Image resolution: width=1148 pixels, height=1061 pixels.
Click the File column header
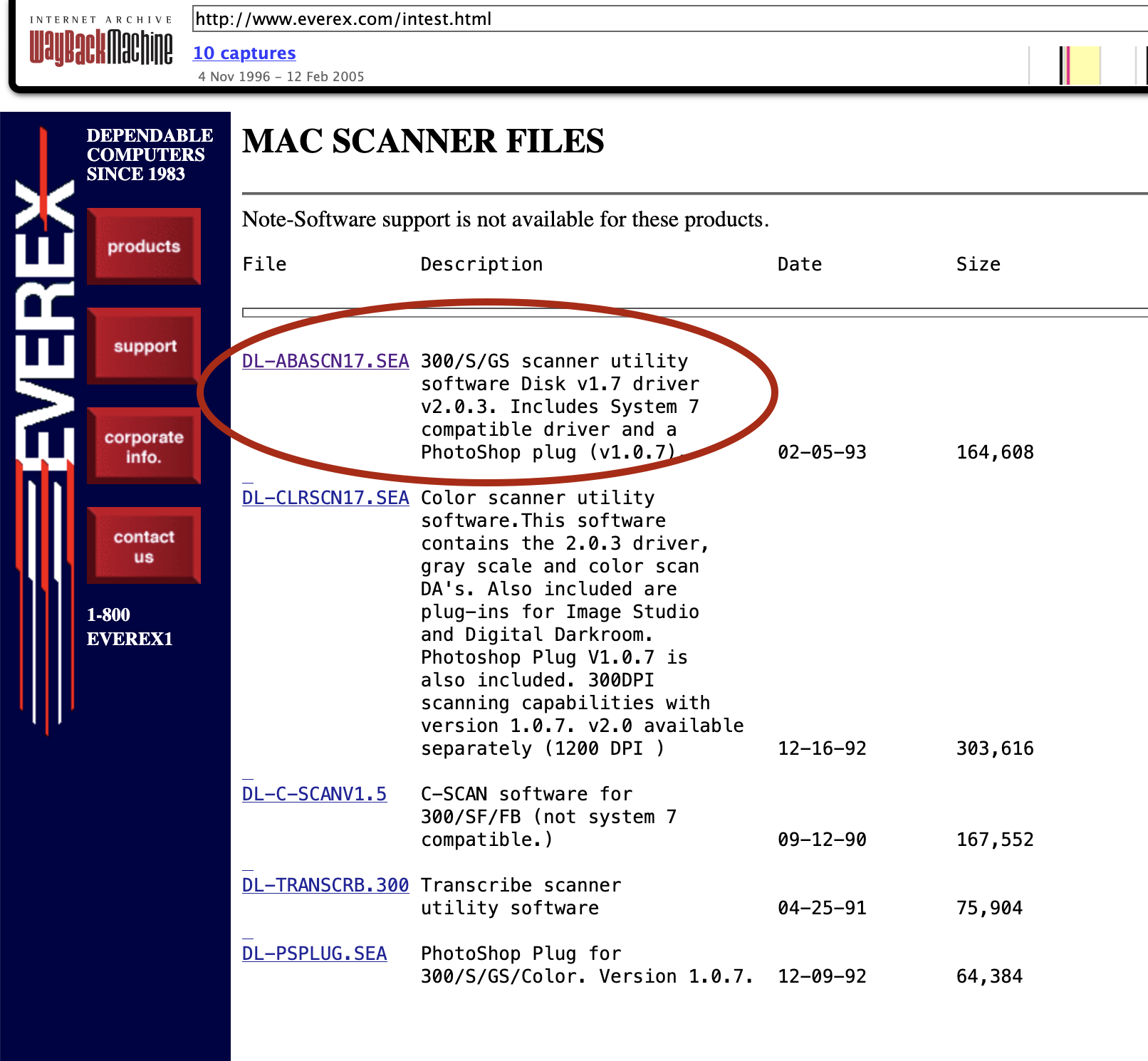click(x=264, y=264)
